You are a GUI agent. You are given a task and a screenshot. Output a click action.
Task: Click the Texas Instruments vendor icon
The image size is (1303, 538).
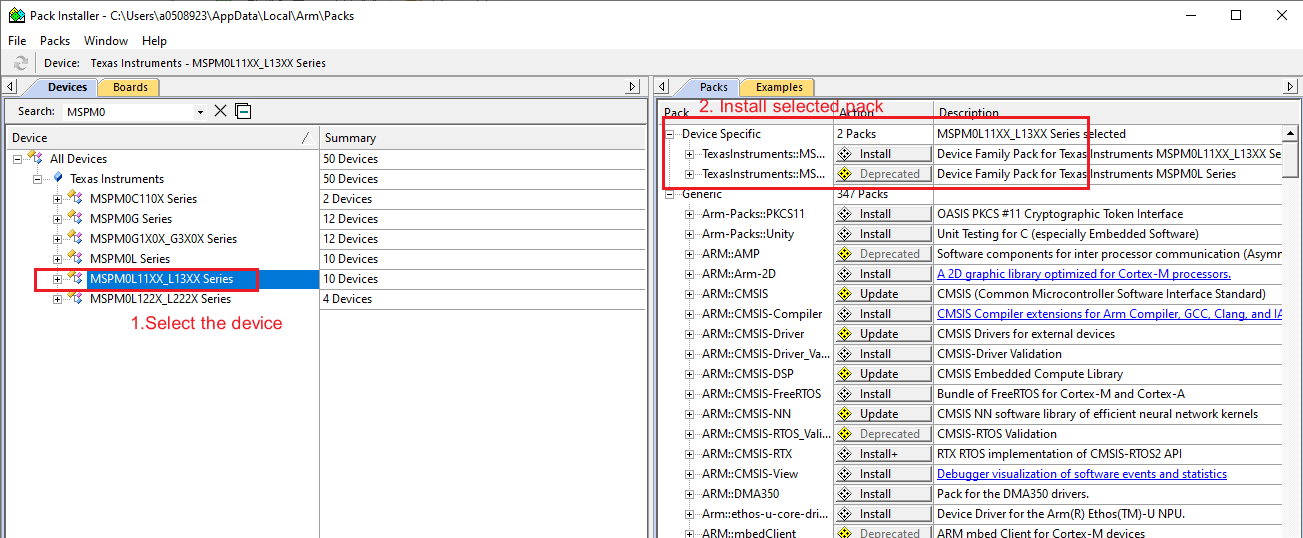tap(58, 178)
